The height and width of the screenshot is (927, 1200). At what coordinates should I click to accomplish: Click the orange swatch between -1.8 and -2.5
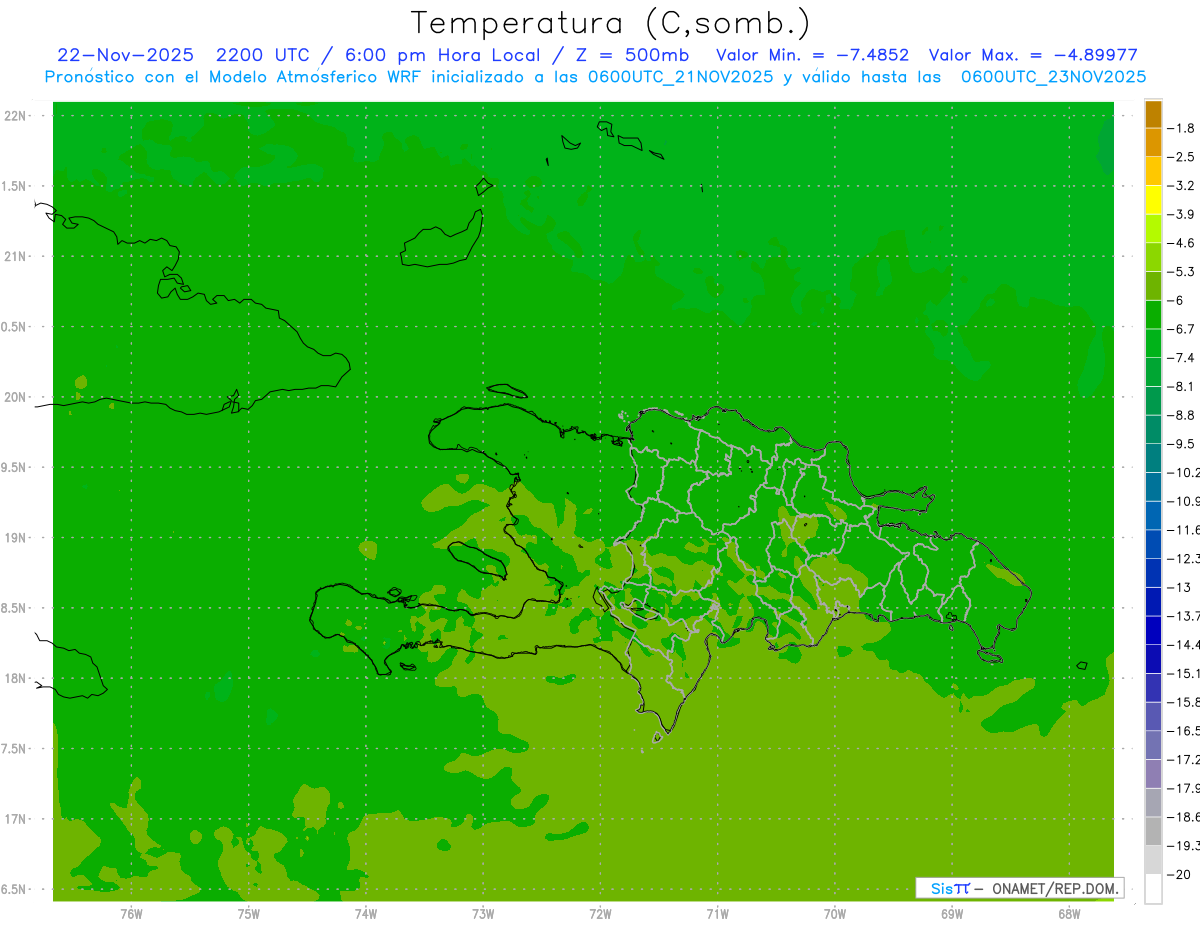1153,143
